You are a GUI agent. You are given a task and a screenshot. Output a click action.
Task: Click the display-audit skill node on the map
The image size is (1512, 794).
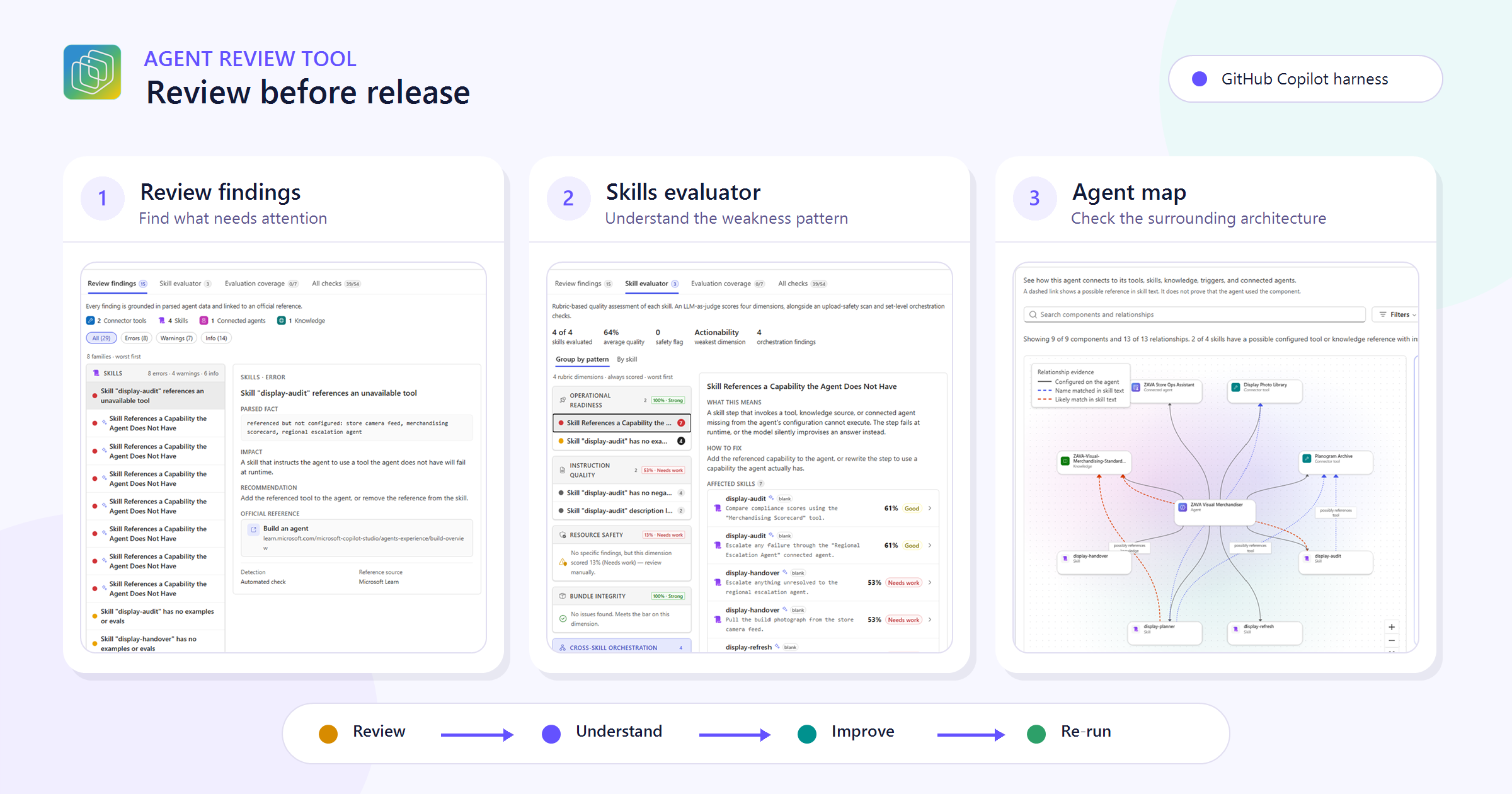[1336, 562]
